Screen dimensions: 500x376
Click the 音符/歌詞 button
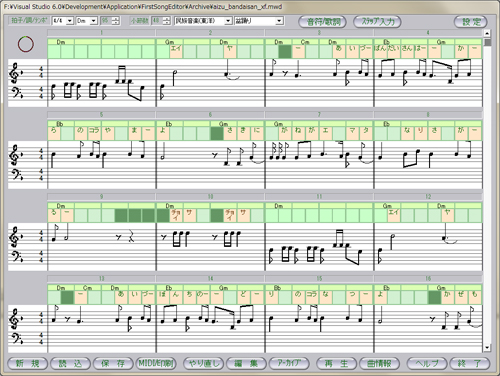click(x=322, y=22)
